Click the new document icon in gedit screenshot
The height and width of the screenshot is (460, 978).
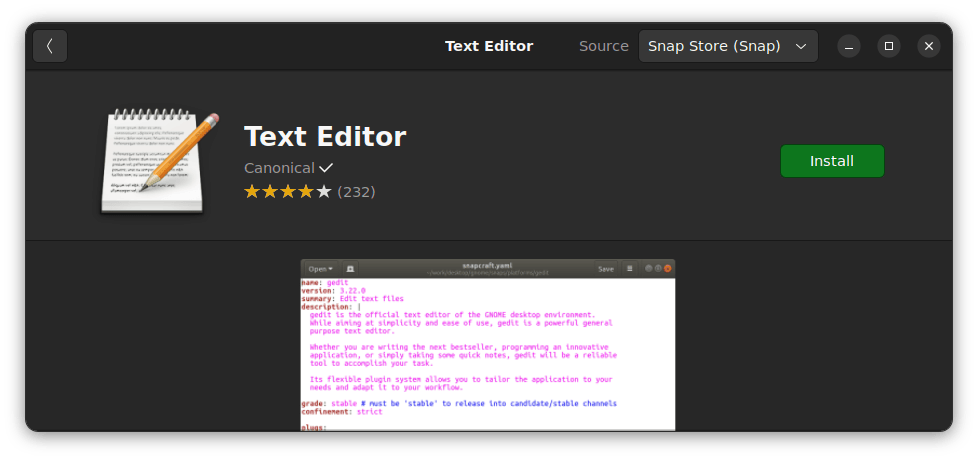[350, 269]
